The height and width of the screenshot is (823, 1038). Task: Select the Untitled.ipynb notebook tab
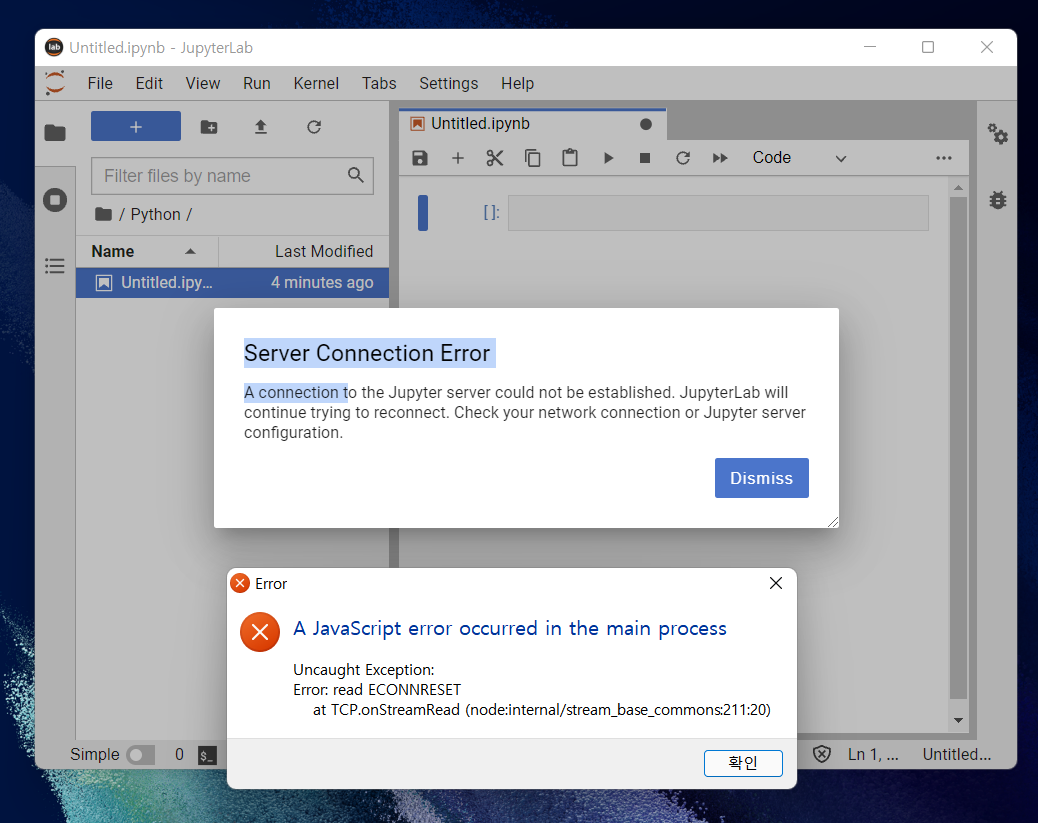pyautogui.click(x=532, y=124)
